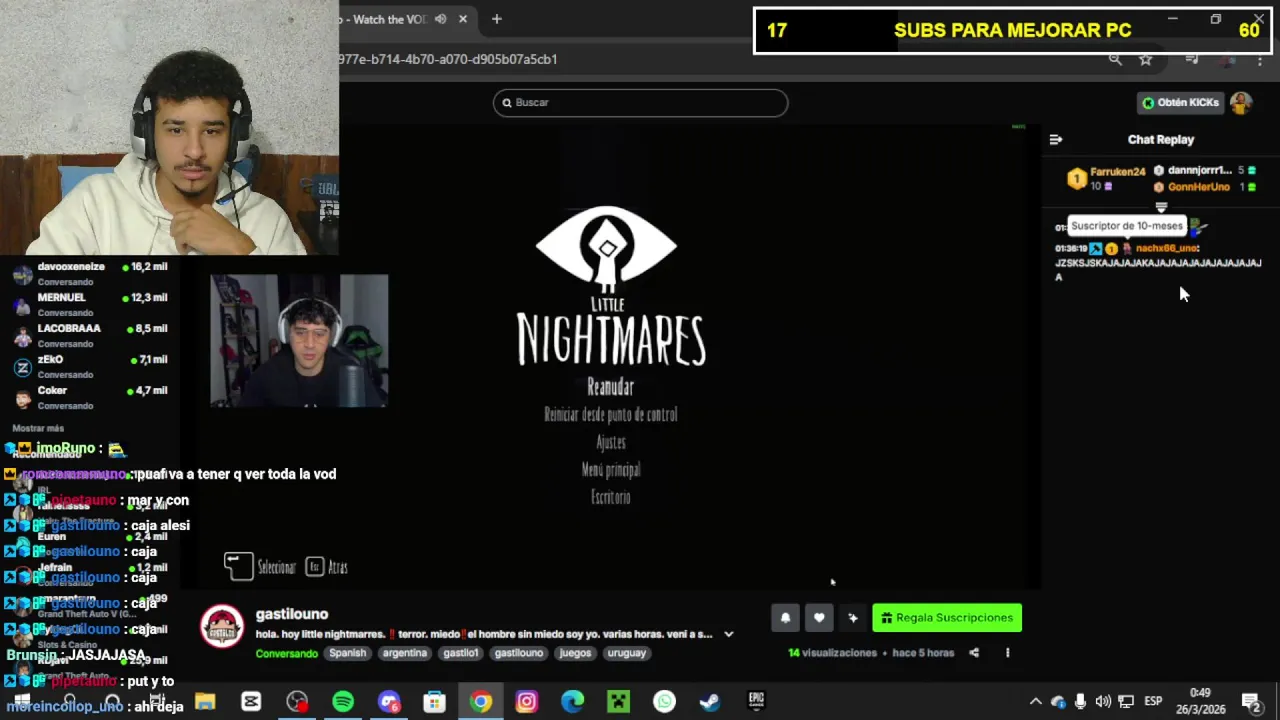Click the GonnHerUno leaderboard entry

(1205, 187)
